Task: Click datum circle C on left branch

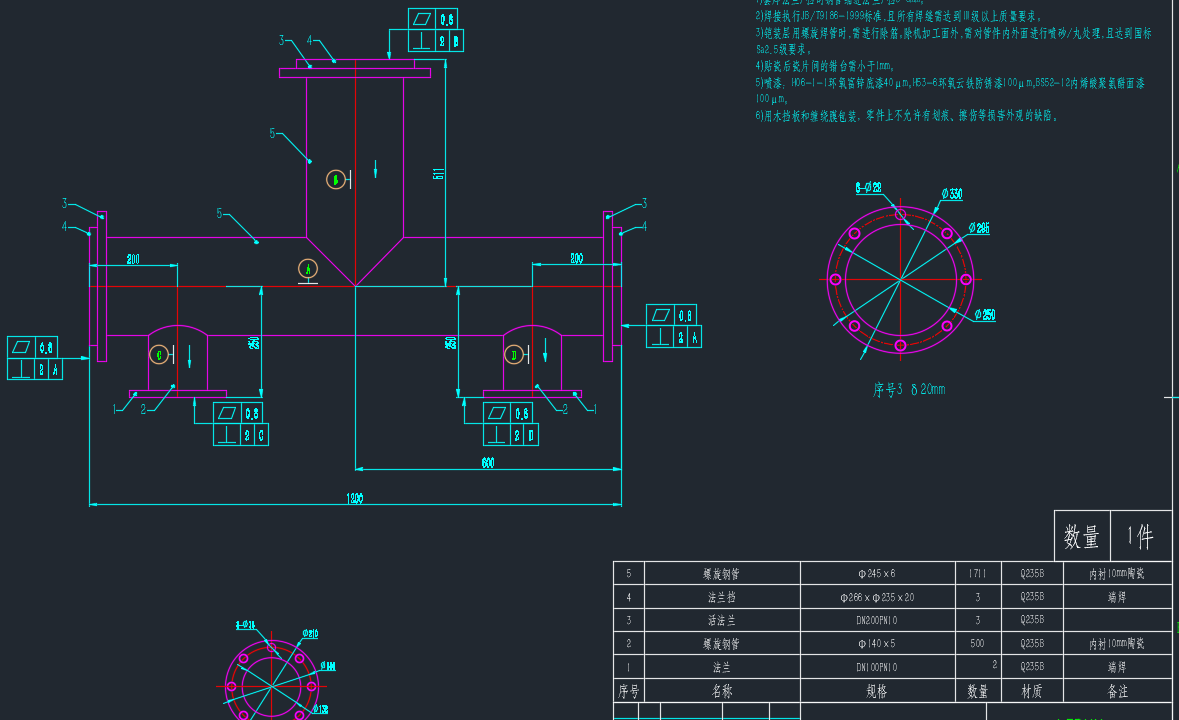Action: click(x=158, y=354)
